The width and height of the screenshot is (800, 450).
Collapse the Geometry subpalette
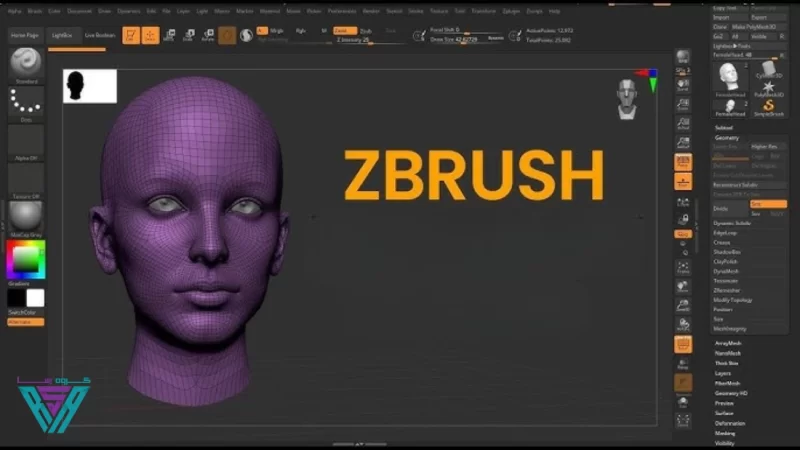coord(727,138)
